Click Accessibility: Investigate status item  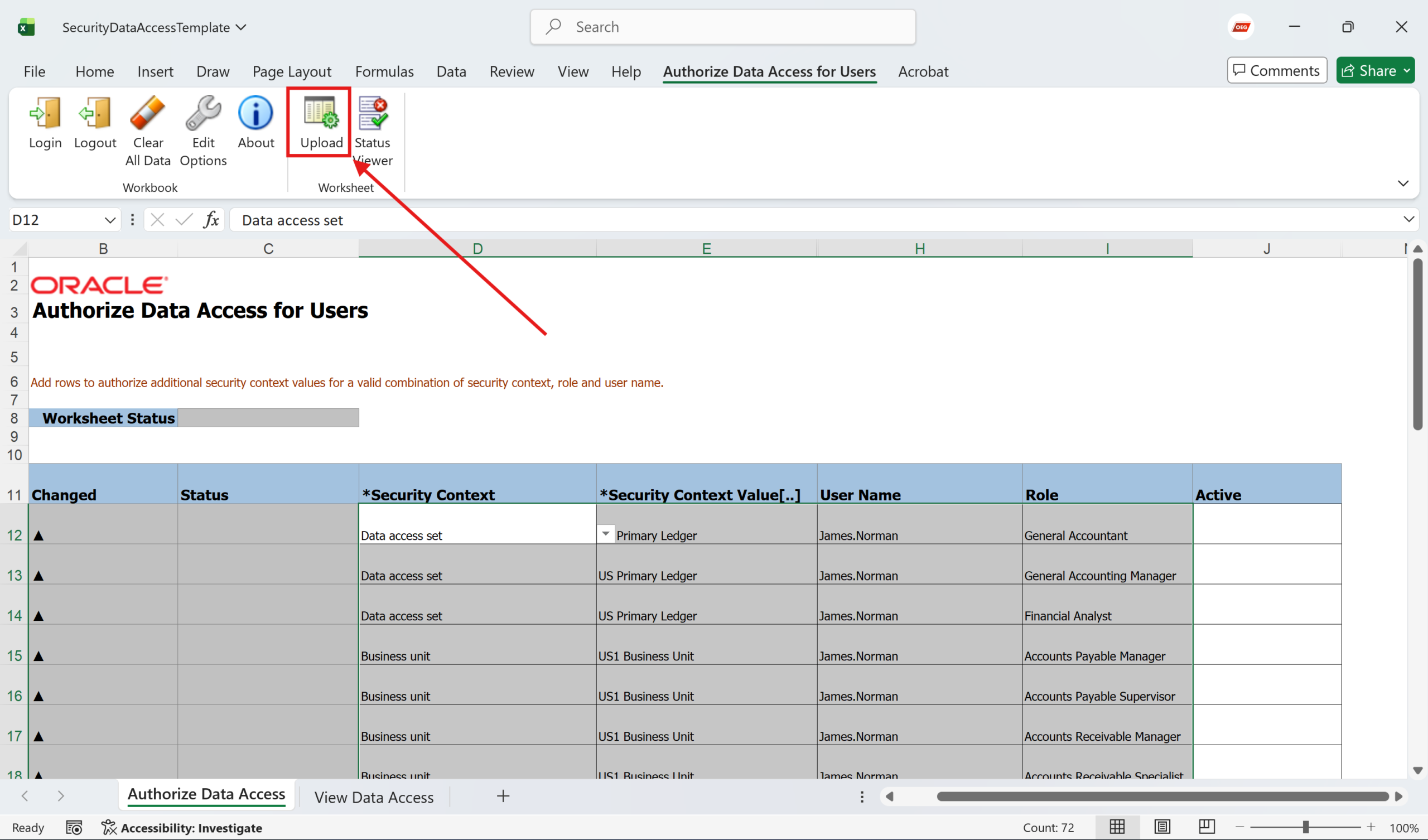(x=181, y=828)
